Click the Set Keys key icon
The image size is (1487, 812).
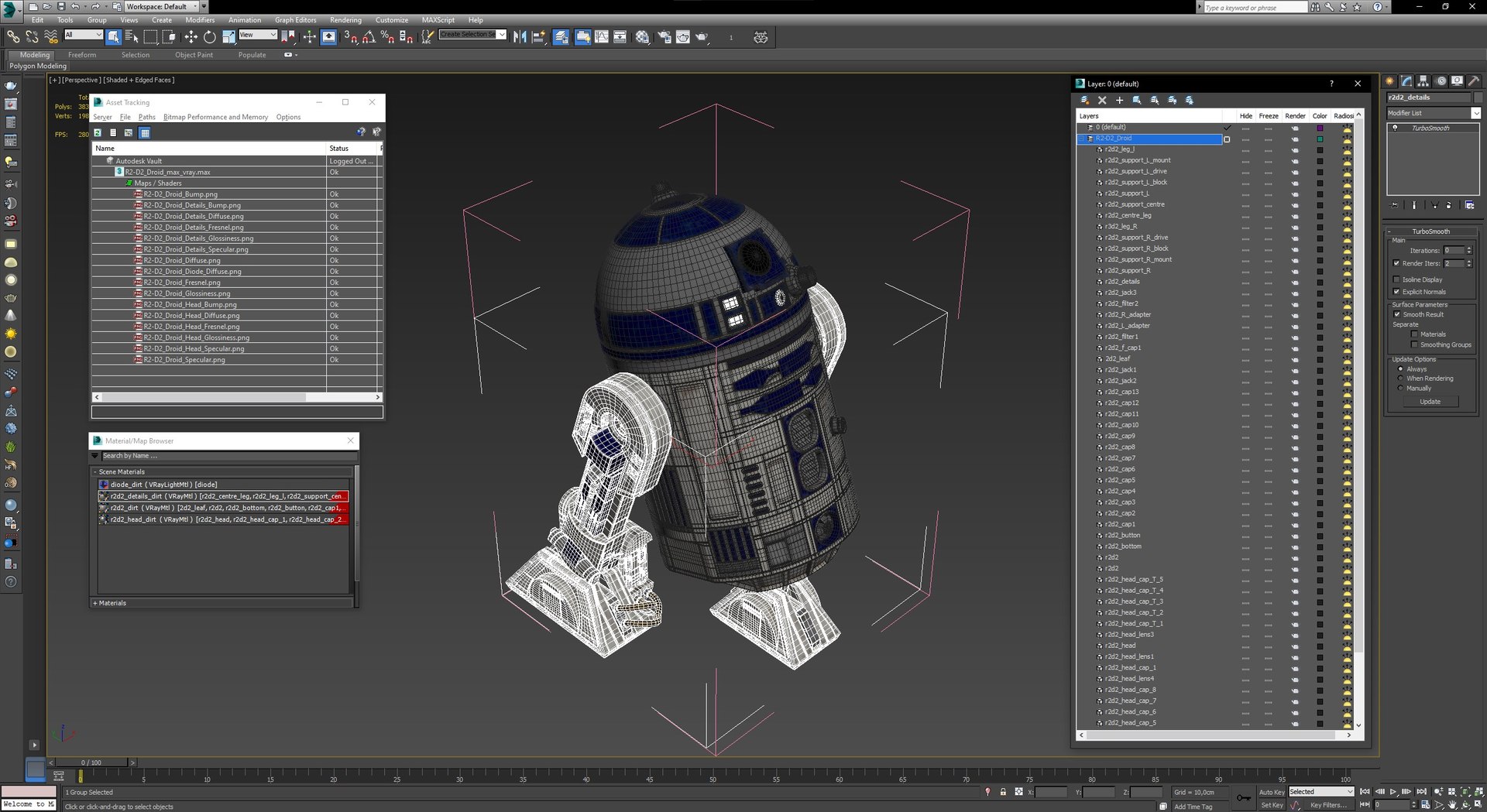(x=1243, y=798)
